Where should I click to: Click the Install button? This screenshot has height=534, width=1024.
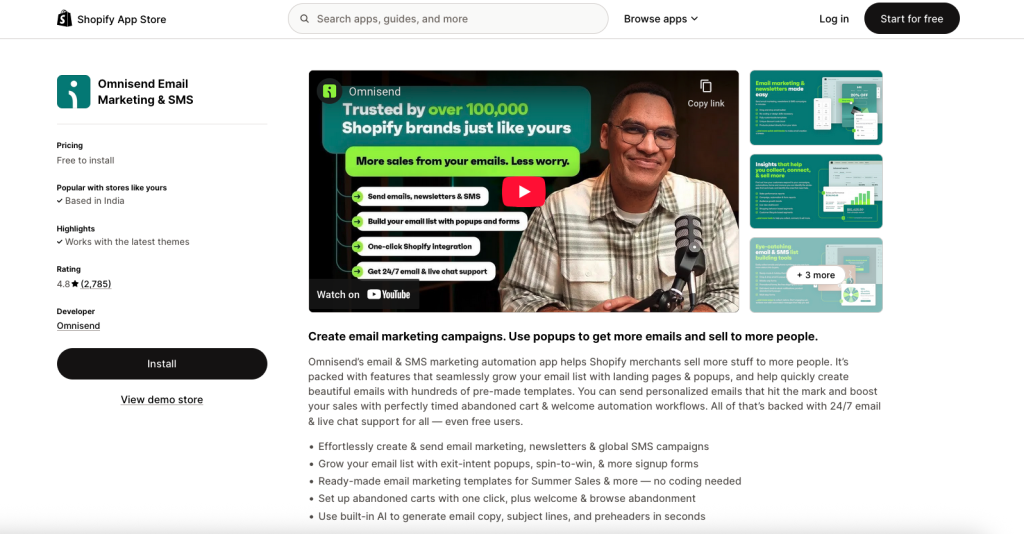pos(162,364)
